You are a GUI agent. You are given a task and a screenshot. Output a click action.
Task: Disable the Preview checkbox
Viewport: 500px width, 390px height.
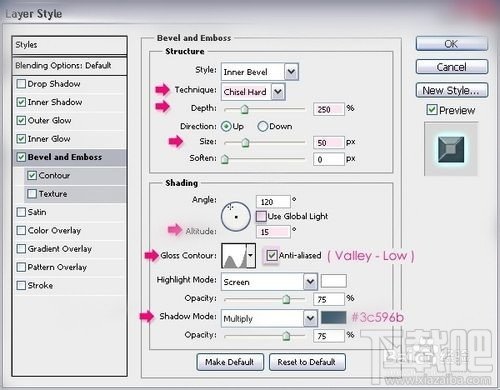[432, 110]
